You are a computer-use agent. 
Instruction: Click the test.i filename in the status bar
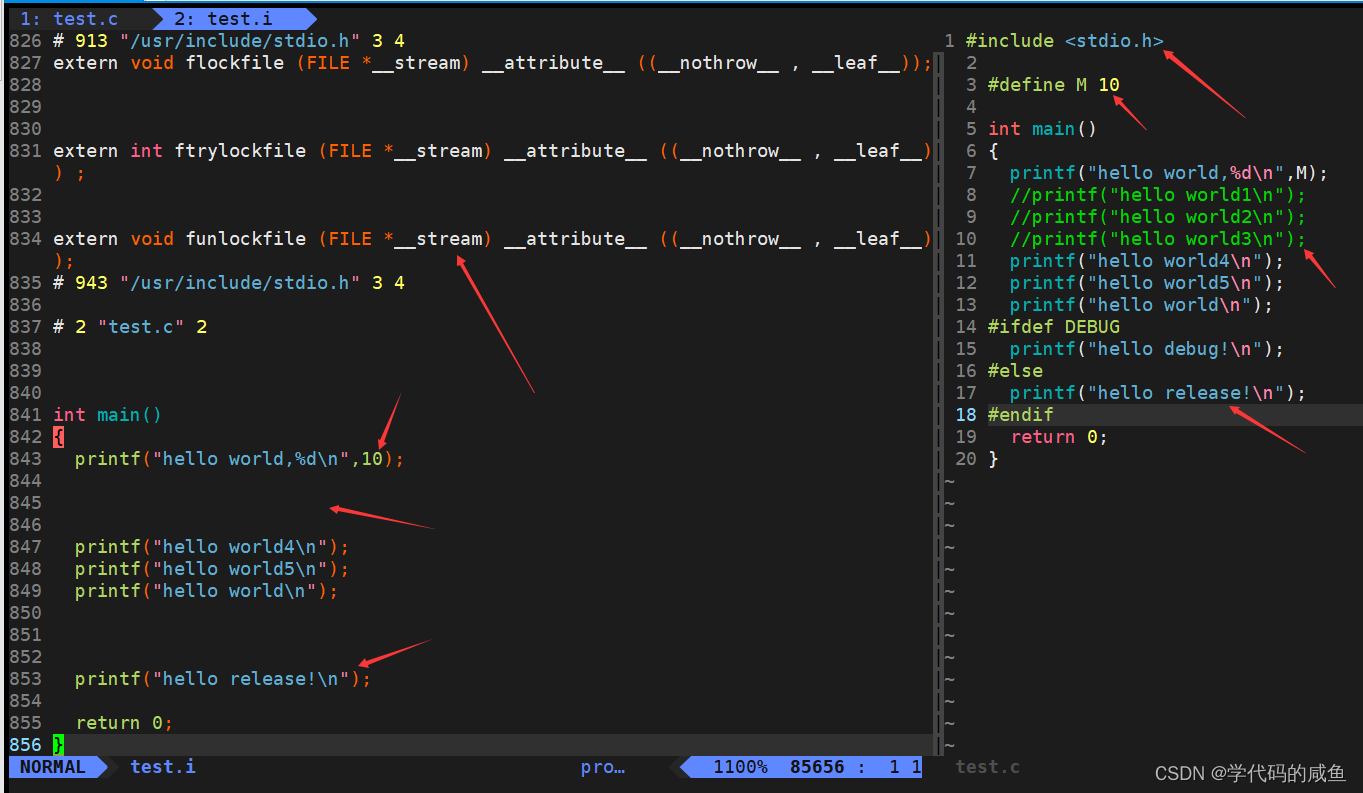click(163, 767)
